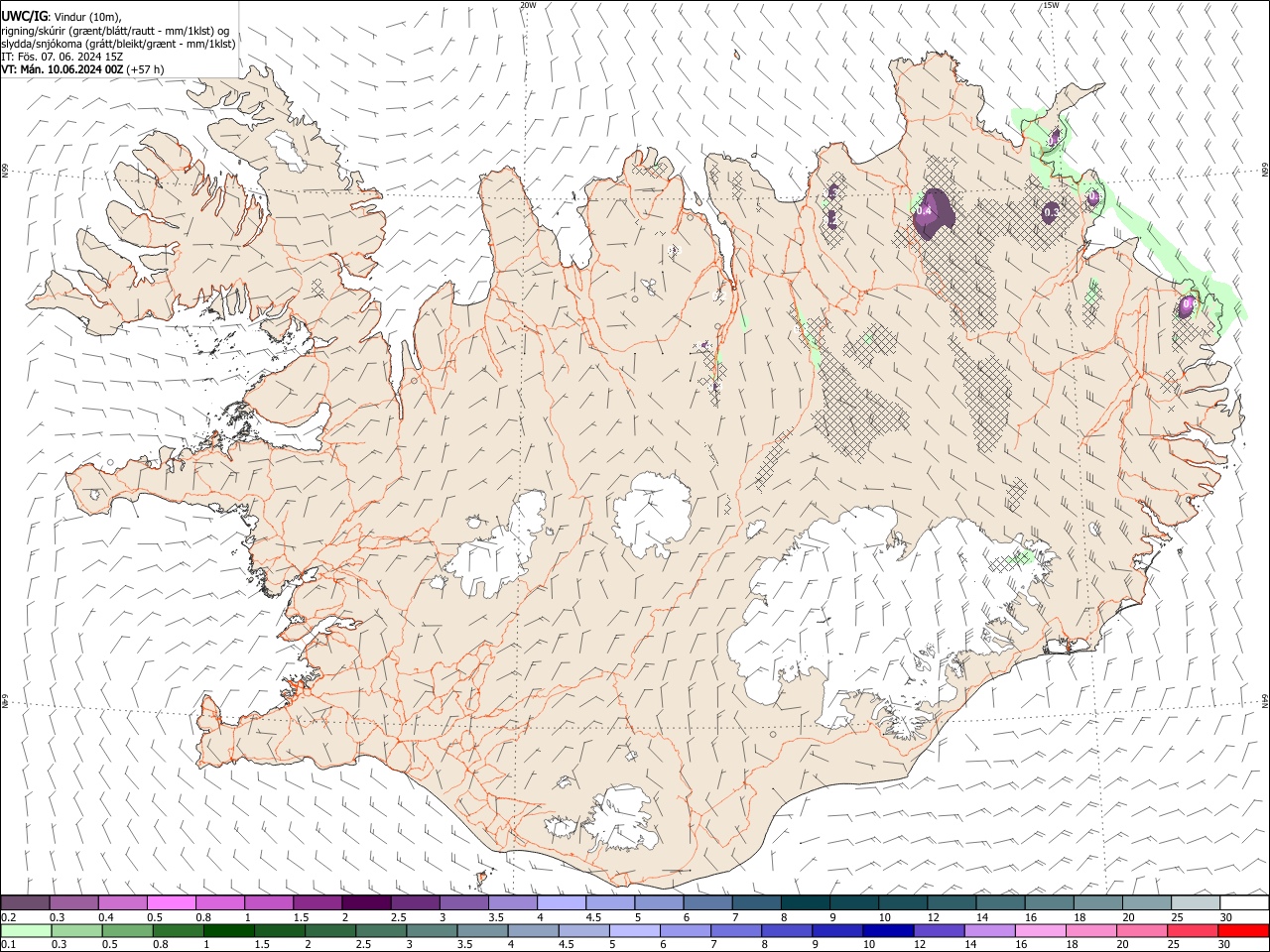This screenshot has width=1270, height=952.
Task: Click upper legend swatch starting at 1.5
Action: pyautogui.click(x=317, y=902)
